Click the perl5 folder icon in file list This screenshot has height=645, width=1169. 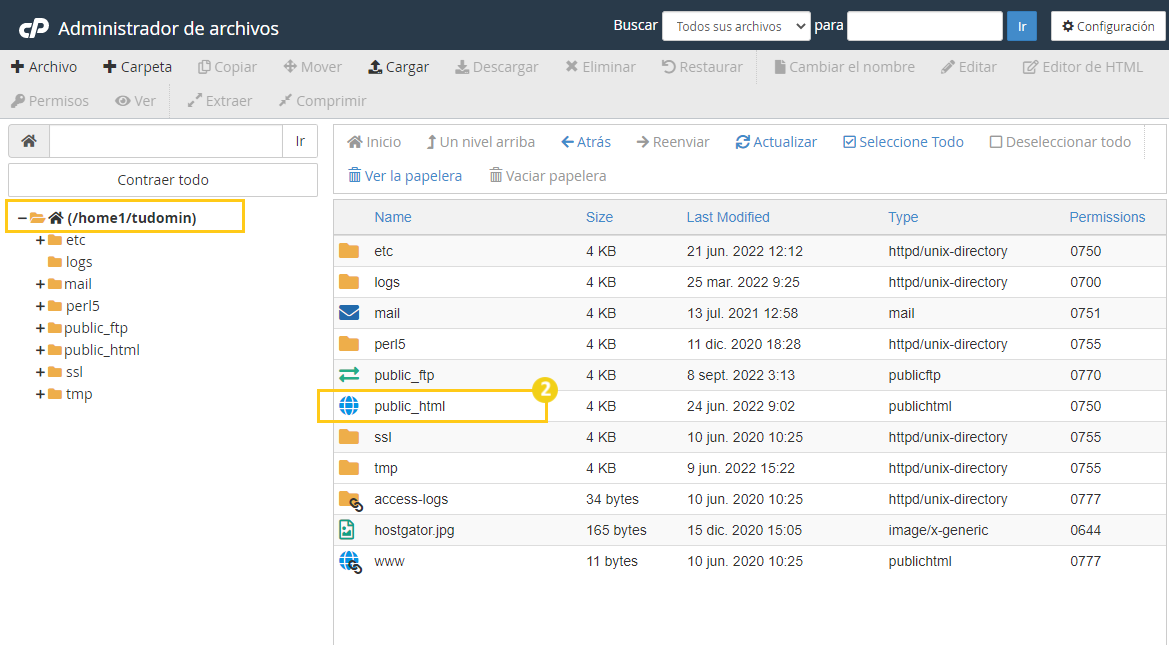tap(349, 344)
